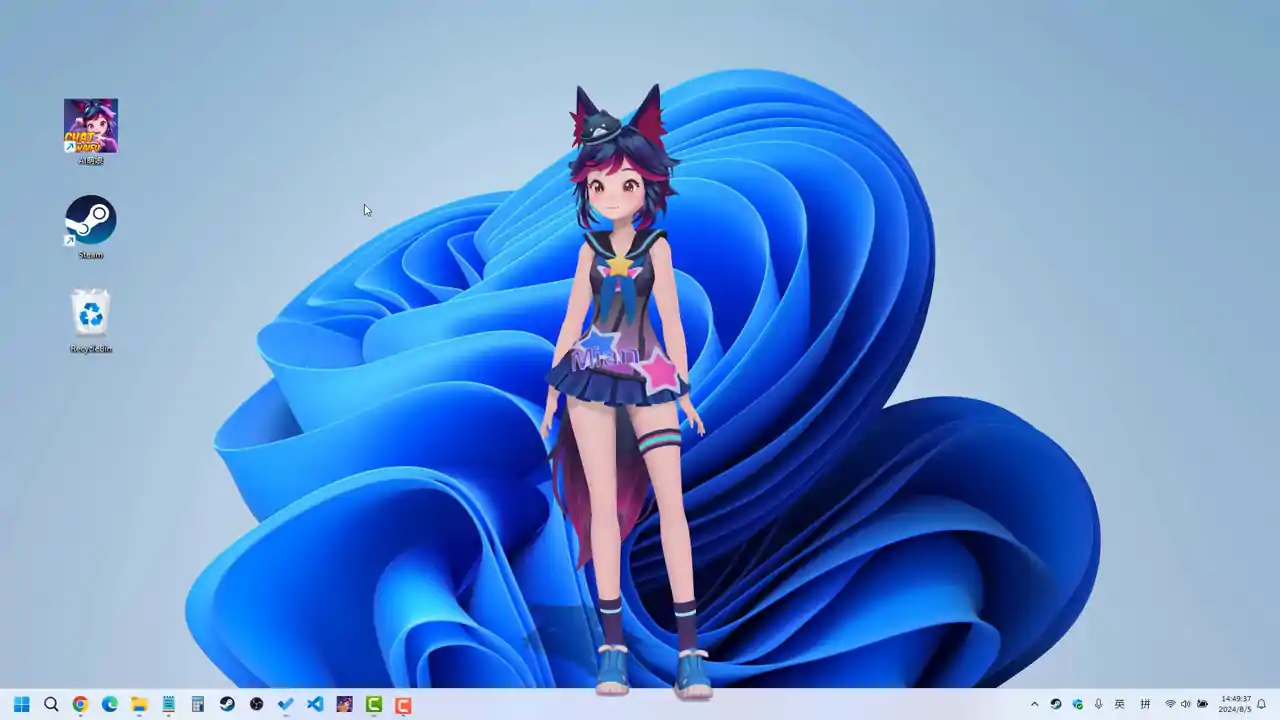Expand the hidden system tray icons
Viewport: 1280px width, 720px height.
tap(1034, 704)
